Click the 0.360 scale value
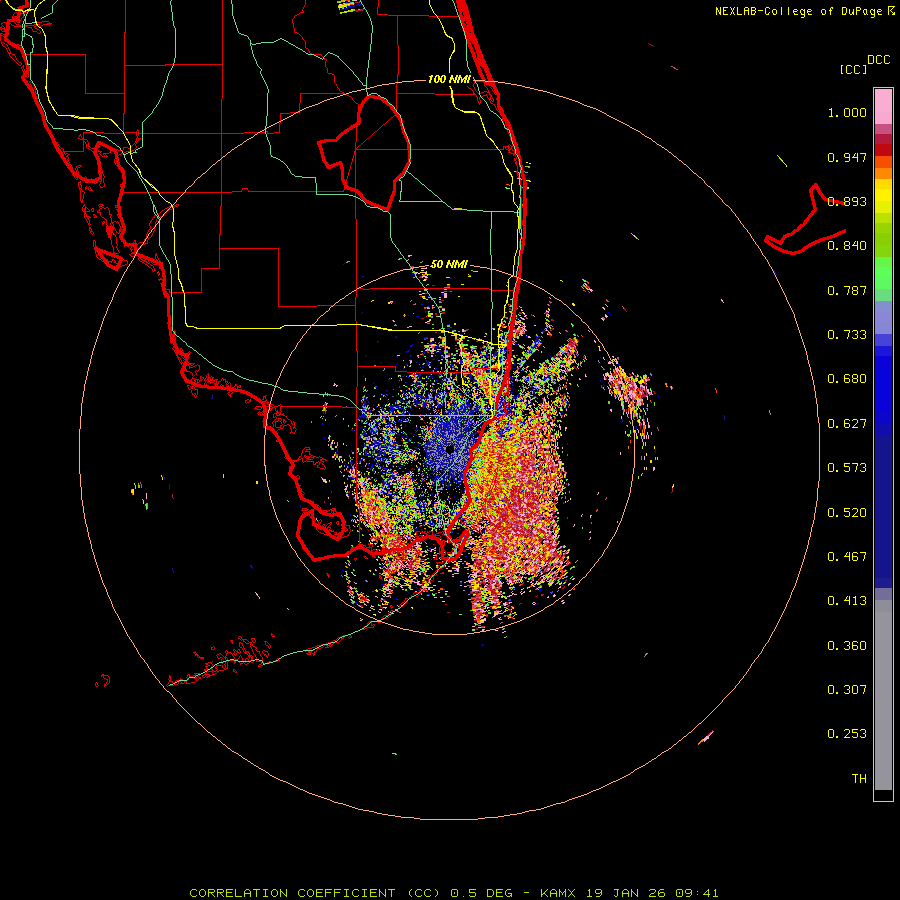Viewport: 900px width, 900px height. tap(847, 646)
